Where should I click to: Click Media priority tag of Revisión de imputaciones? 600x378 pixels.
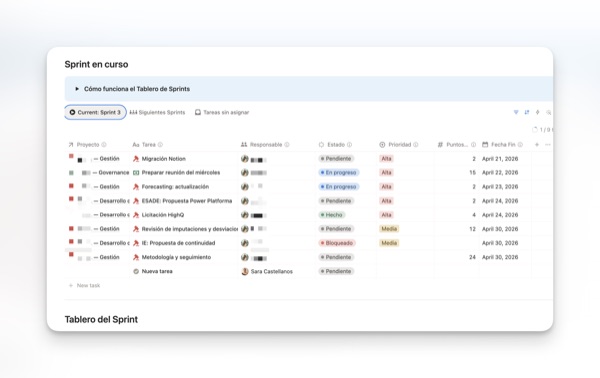tap(389, 229)
